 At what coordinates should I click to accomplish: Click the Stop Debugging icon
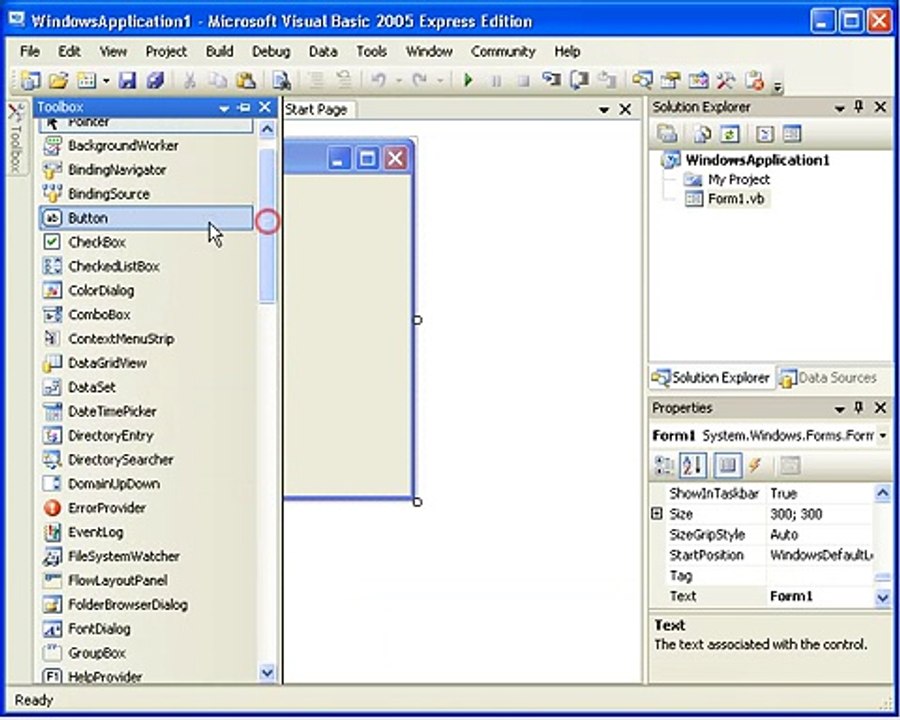[523, 81]
